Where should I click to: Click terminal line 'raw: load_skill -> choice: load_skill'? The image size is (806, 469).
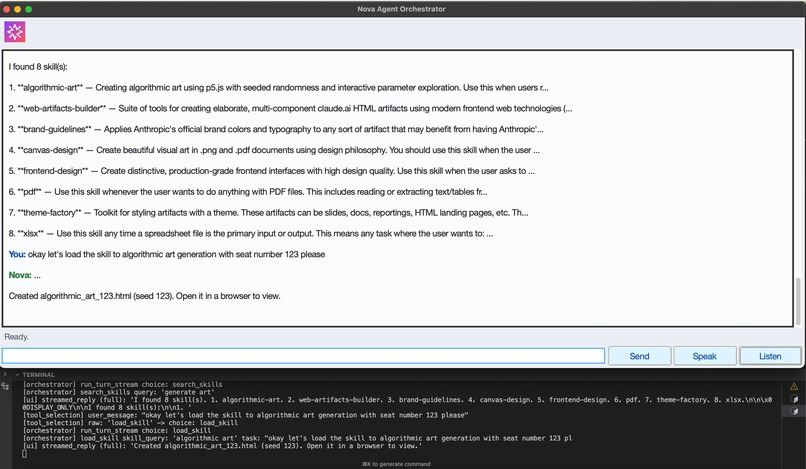130,423
